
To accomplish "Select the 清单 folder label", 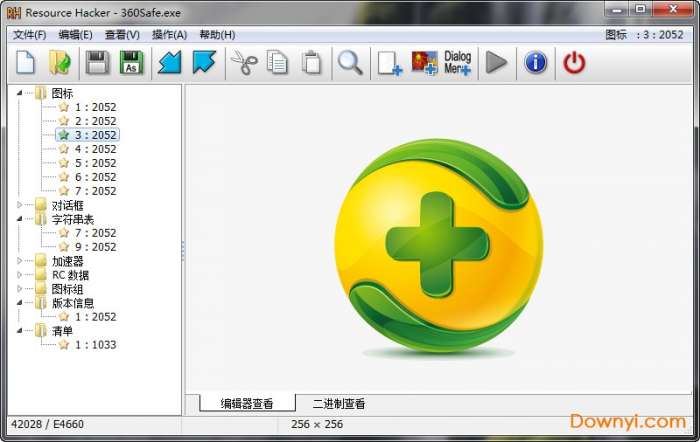I will pyautogui.click(x=62, y=331).
